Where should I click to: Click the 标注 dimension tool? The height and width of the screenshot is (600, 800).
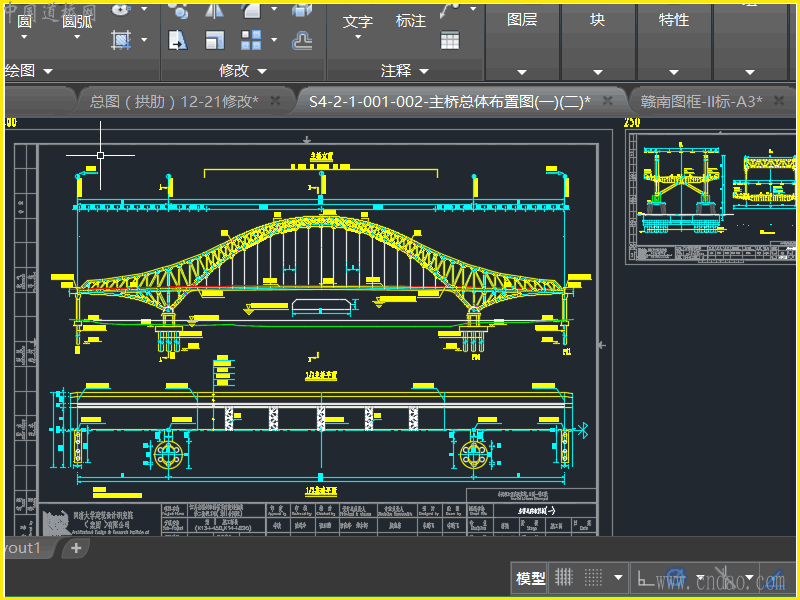pyautogui.click(x=410, y=21)
